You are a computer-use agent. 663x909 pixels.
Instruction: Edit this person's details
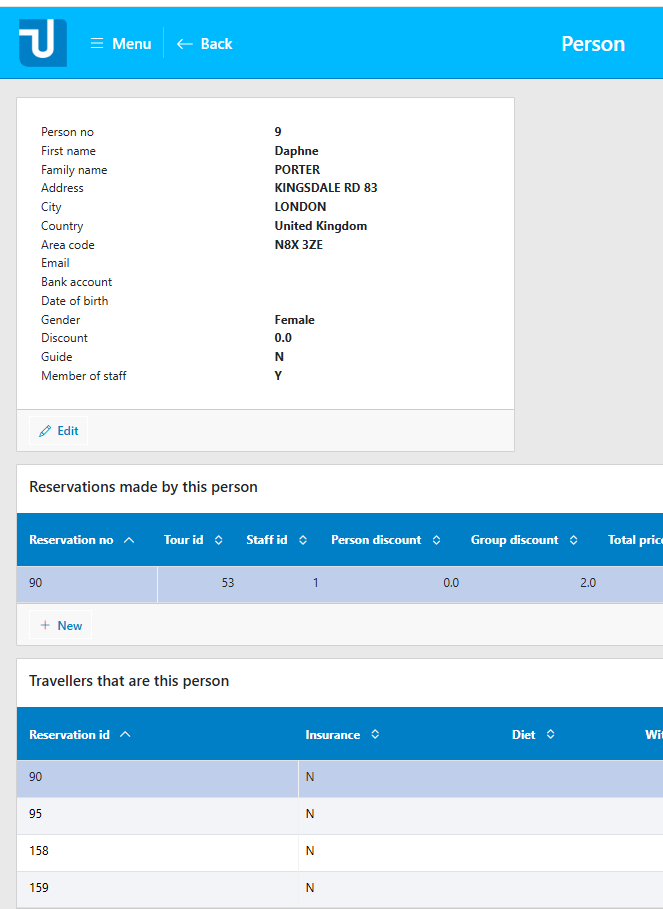click(59, 431)
